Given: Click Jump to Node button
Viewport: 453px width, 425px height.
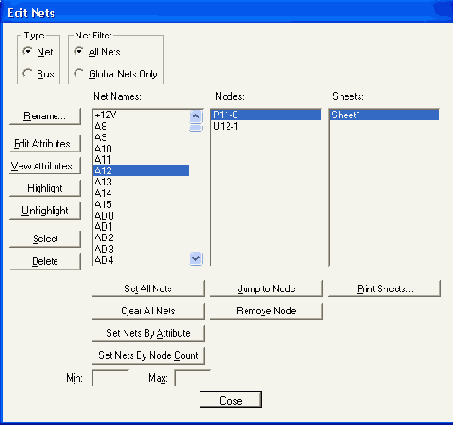Looking at the screenshot, I should point(266,288).
